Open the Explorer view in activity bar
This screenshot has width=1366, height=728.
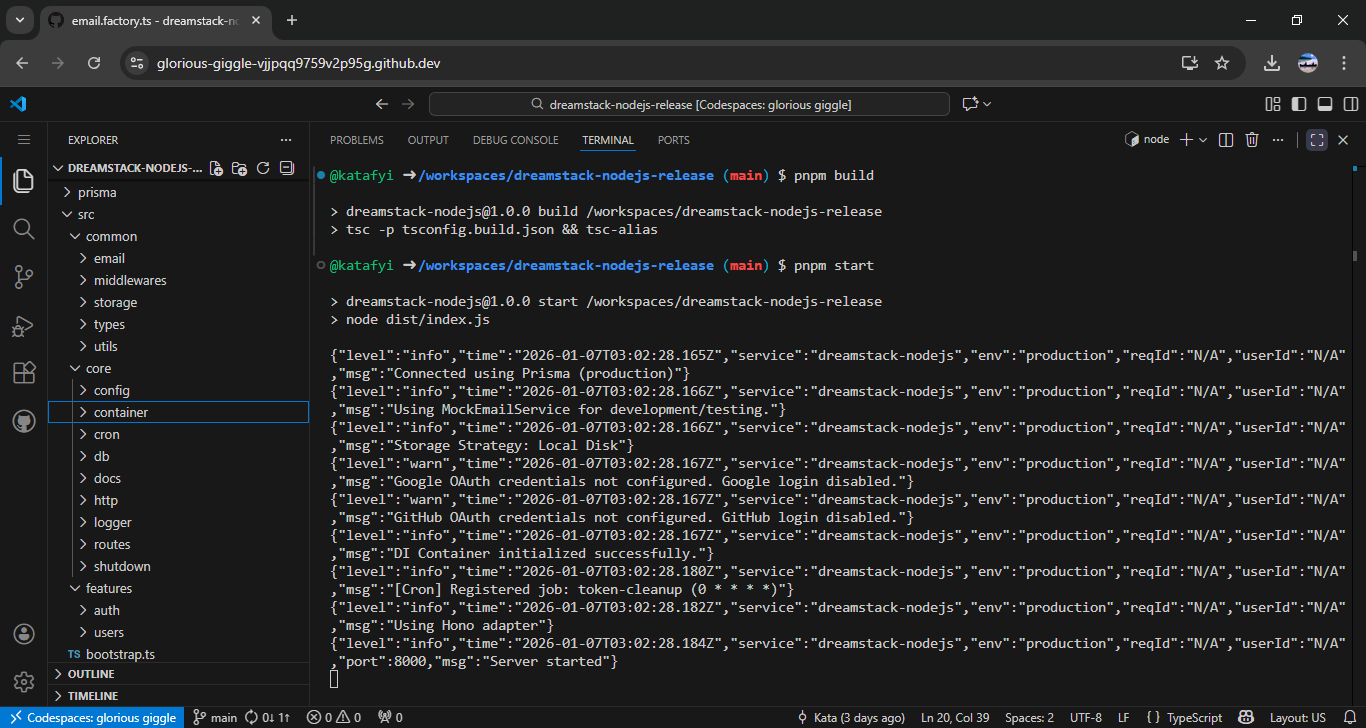pyautogui.click(x=24, y=181)
